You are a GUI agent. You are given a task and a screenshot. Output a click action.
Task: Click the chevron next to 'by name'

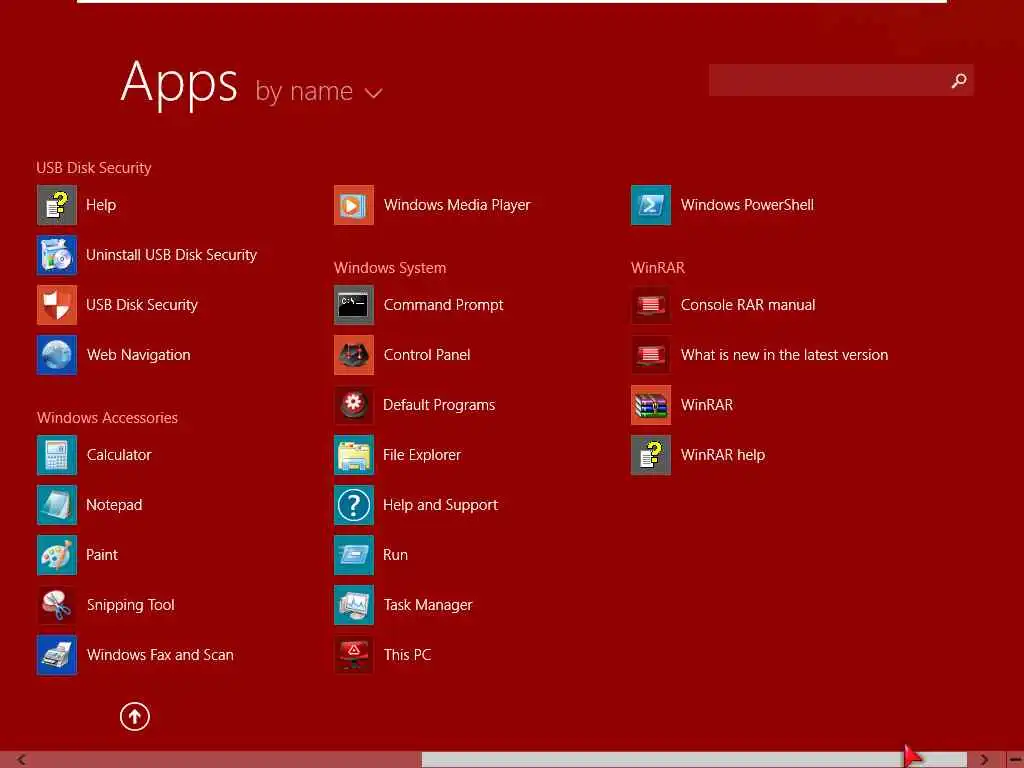374,93
